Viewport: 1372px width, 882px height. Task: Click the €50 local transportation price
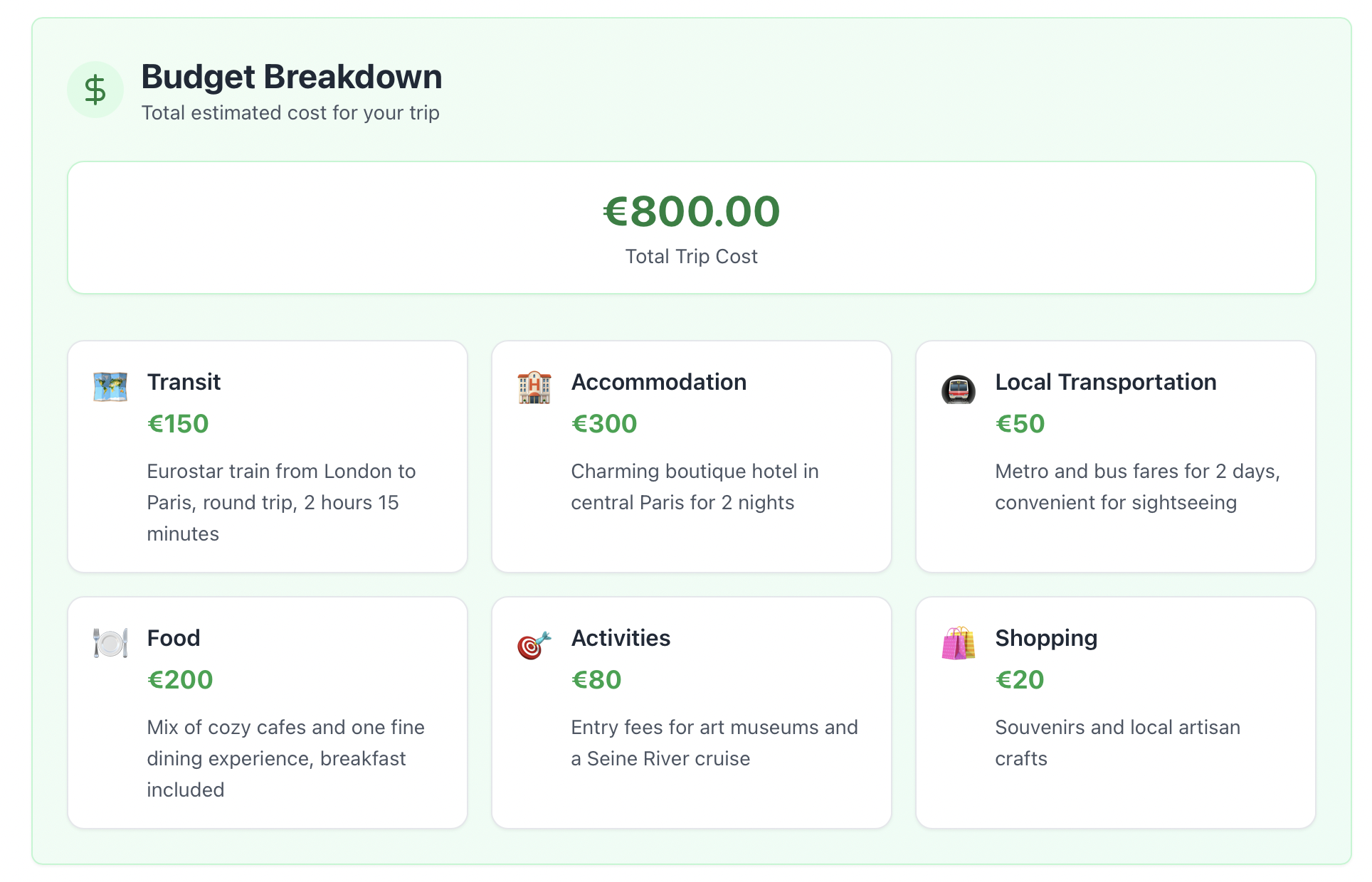pyautogui.click(x=1020, y=424)
